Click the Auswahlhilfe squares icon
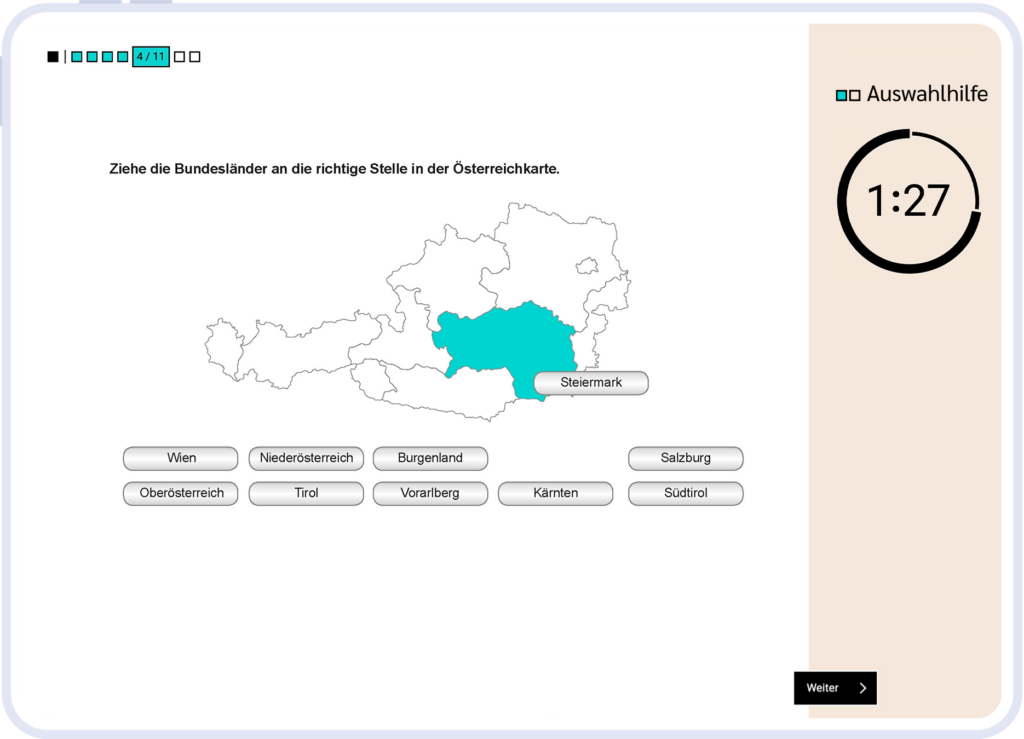Image resolution: width=1024 pixels, height=739 pixels. [x=848, y=95]
